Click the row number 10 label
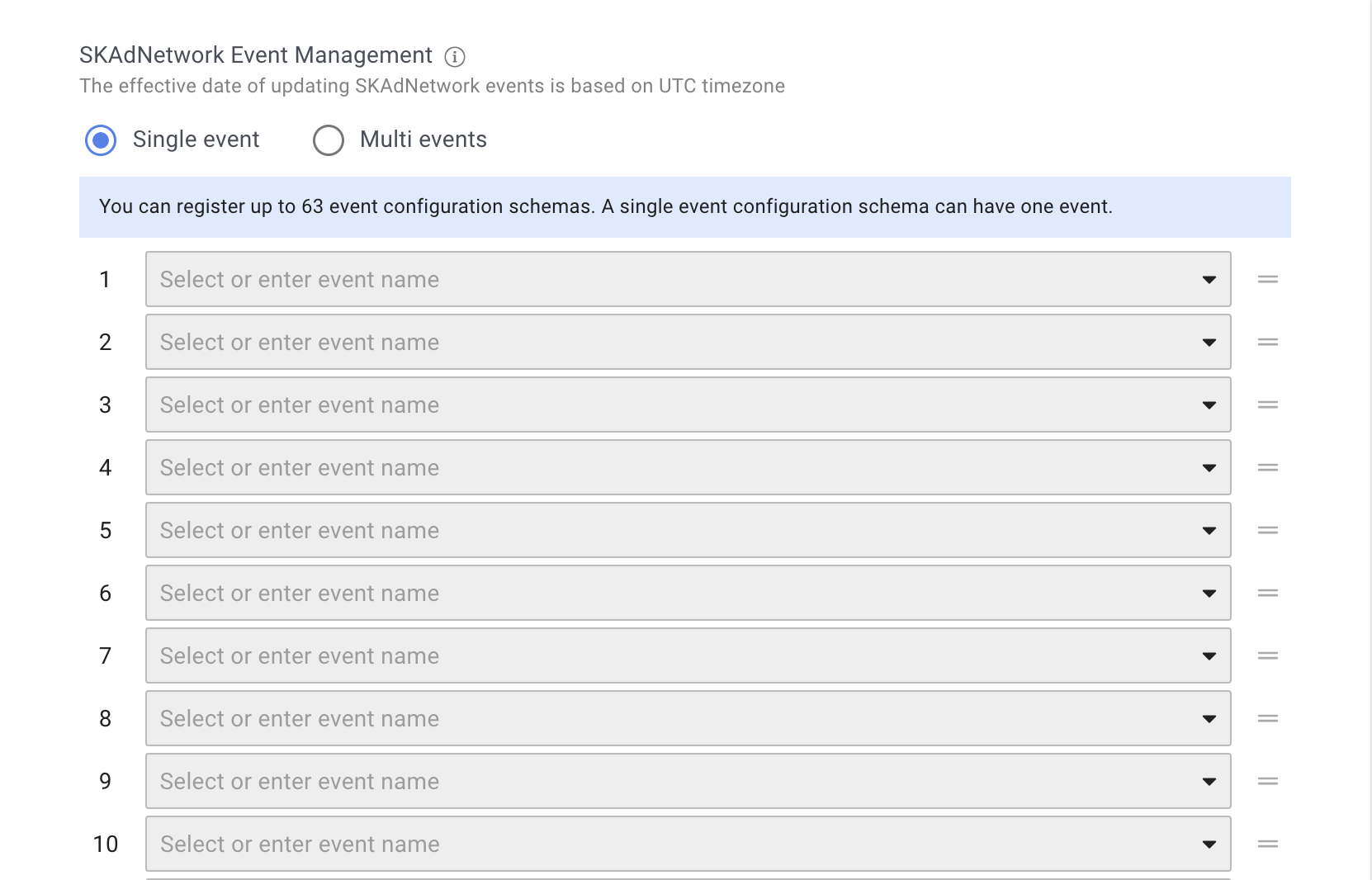This screenshot has height=880, width=1372. click(106, 845)
